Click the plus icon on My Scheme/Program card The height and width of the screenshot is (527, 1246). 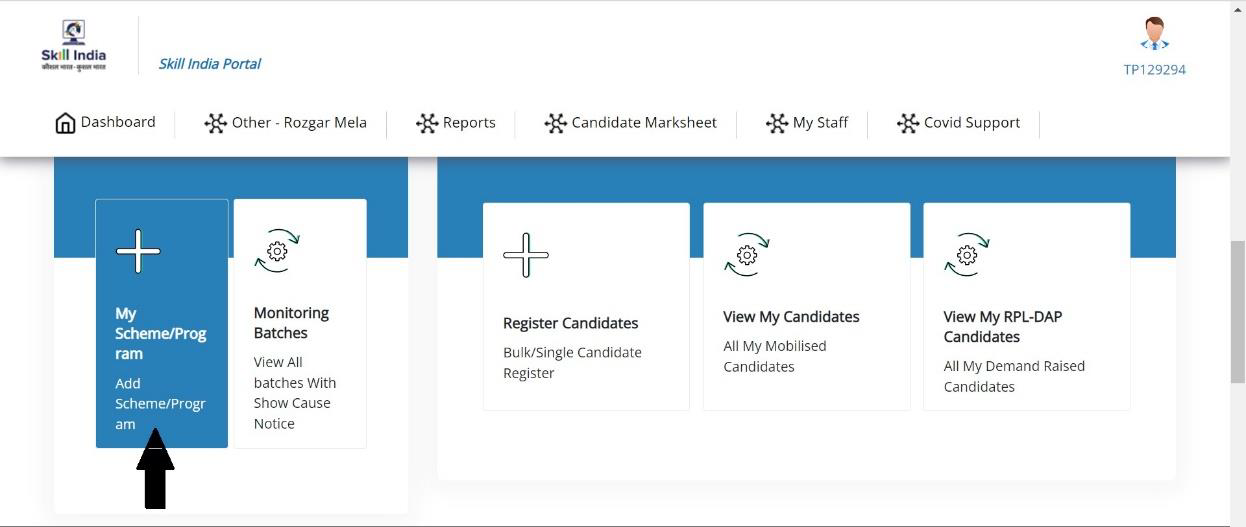click(x=138, y=251)
